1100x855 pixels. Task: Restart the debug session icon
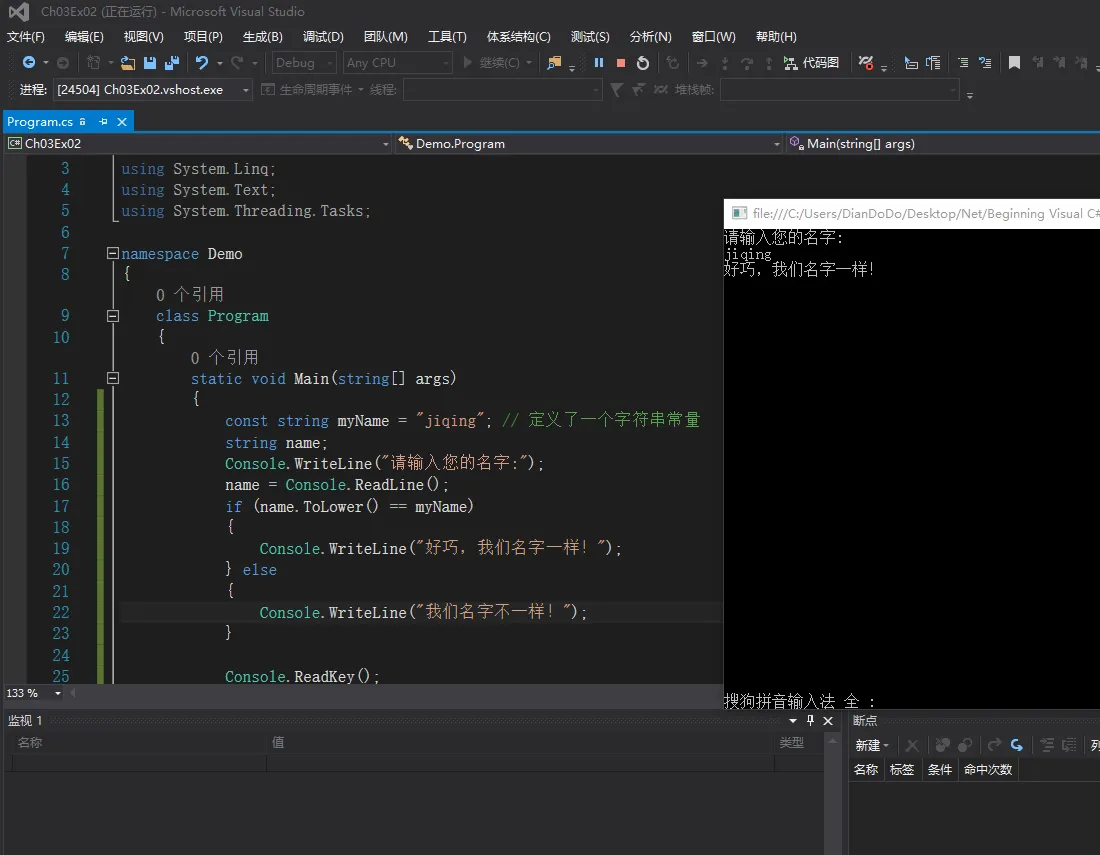tap(643, 63)
